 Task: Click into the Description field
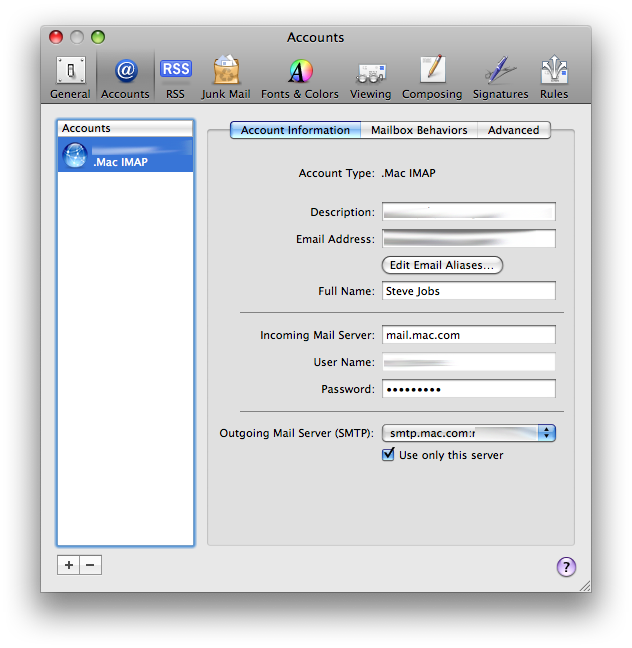[469, 212]
